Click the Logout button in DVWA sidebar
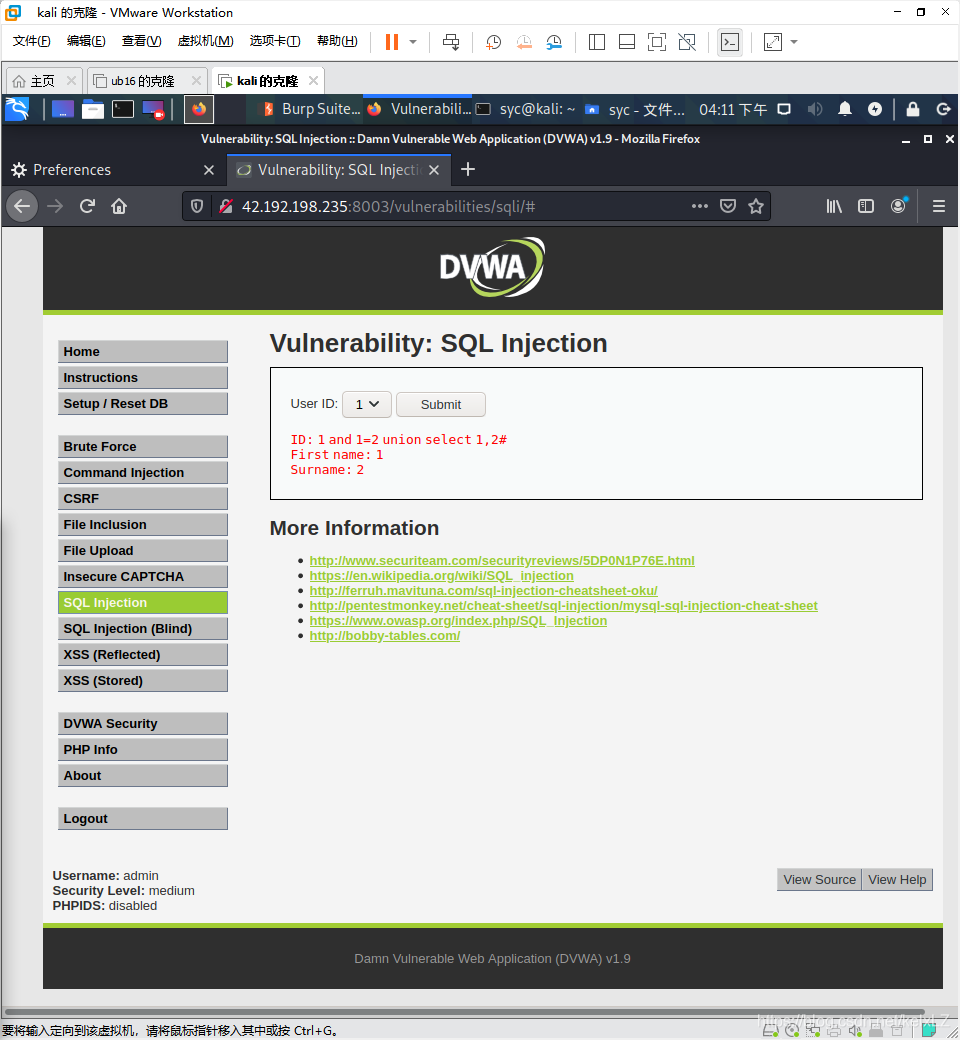 tap(143, 818)
